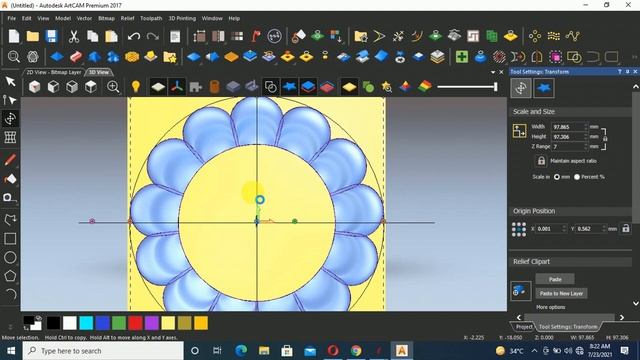
Task: Click the left panel tabs scroll arrow
Action: point(519,317)
